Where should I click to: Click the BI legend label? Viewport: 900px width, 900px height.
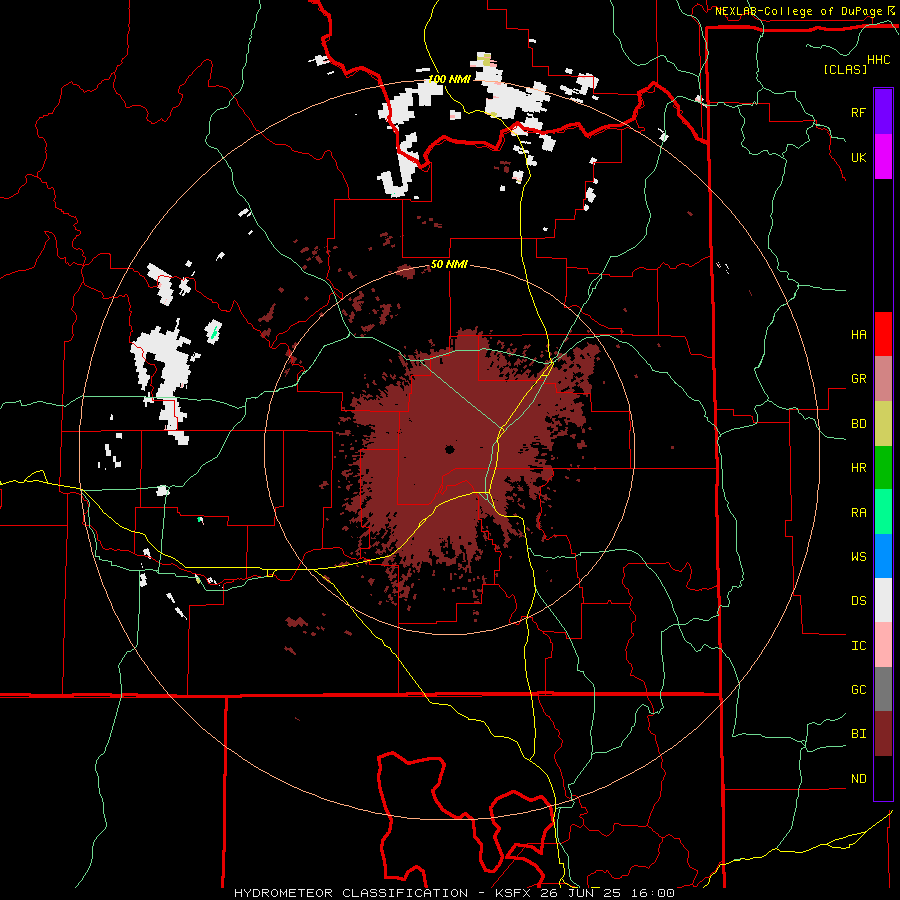858,734
